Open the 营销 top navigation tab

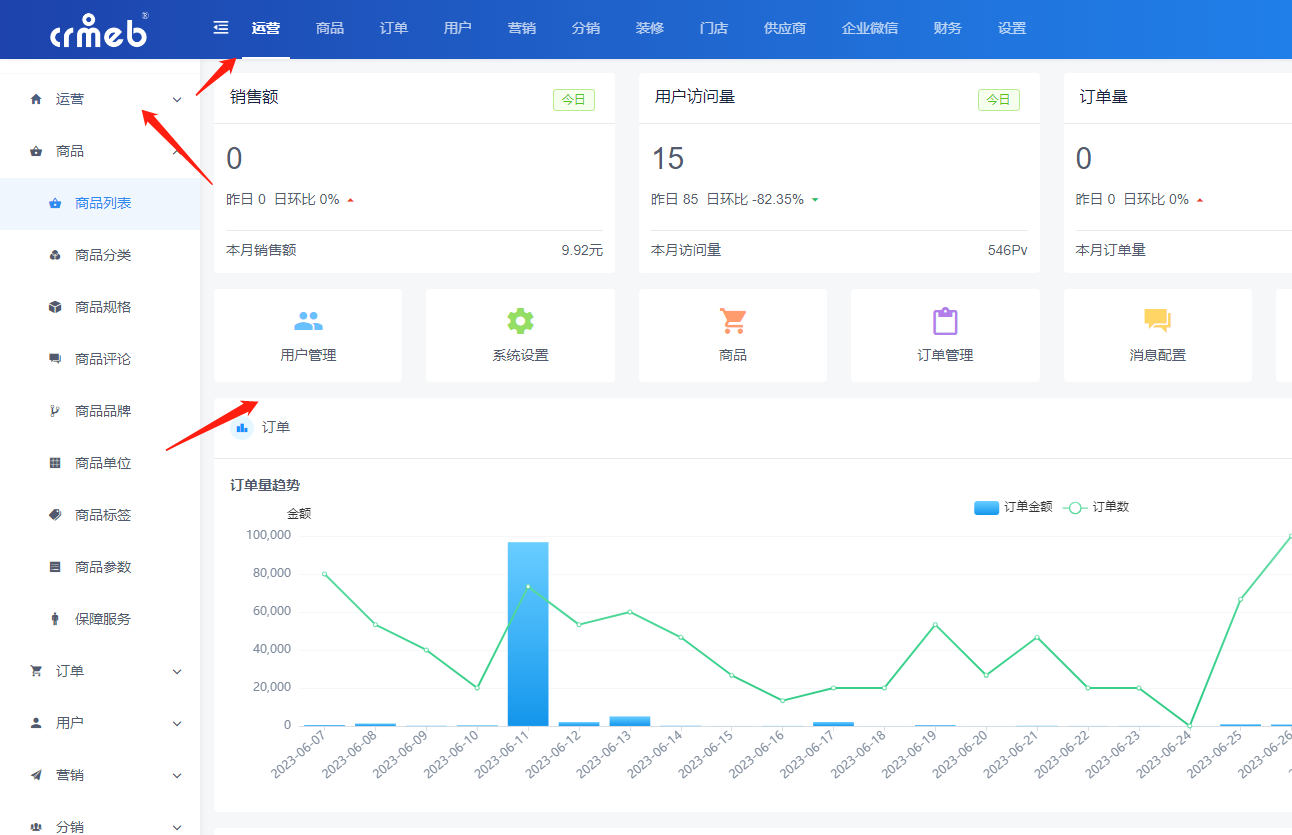pos(522,28)
